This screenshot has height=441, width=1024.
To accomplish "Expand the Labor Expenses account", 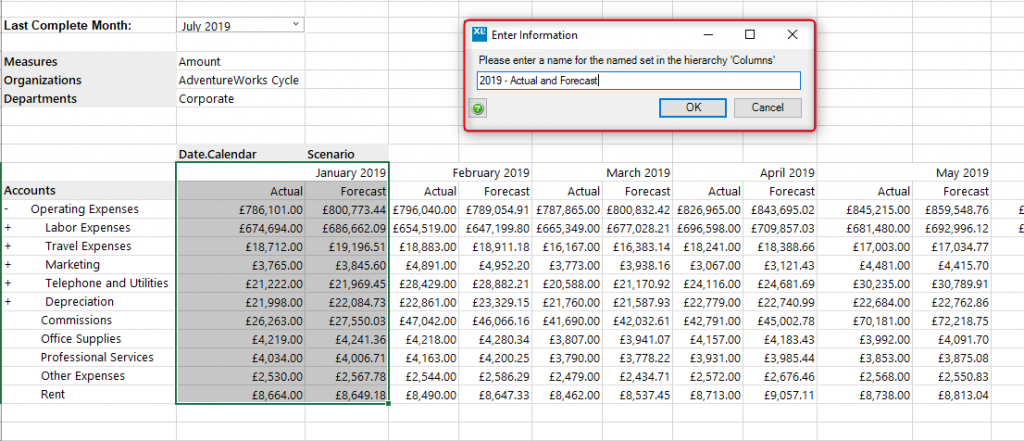I will (x=7, y=228).
